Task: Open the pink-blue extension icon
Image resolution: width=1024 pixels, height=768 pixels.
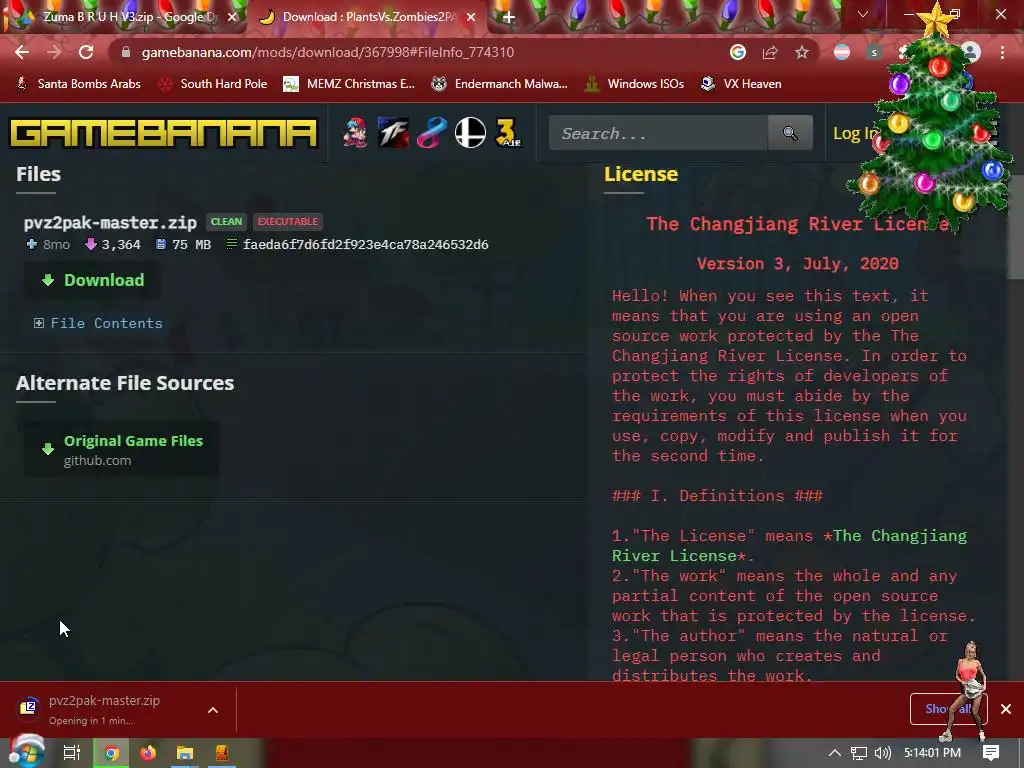Action: point(842,52)
